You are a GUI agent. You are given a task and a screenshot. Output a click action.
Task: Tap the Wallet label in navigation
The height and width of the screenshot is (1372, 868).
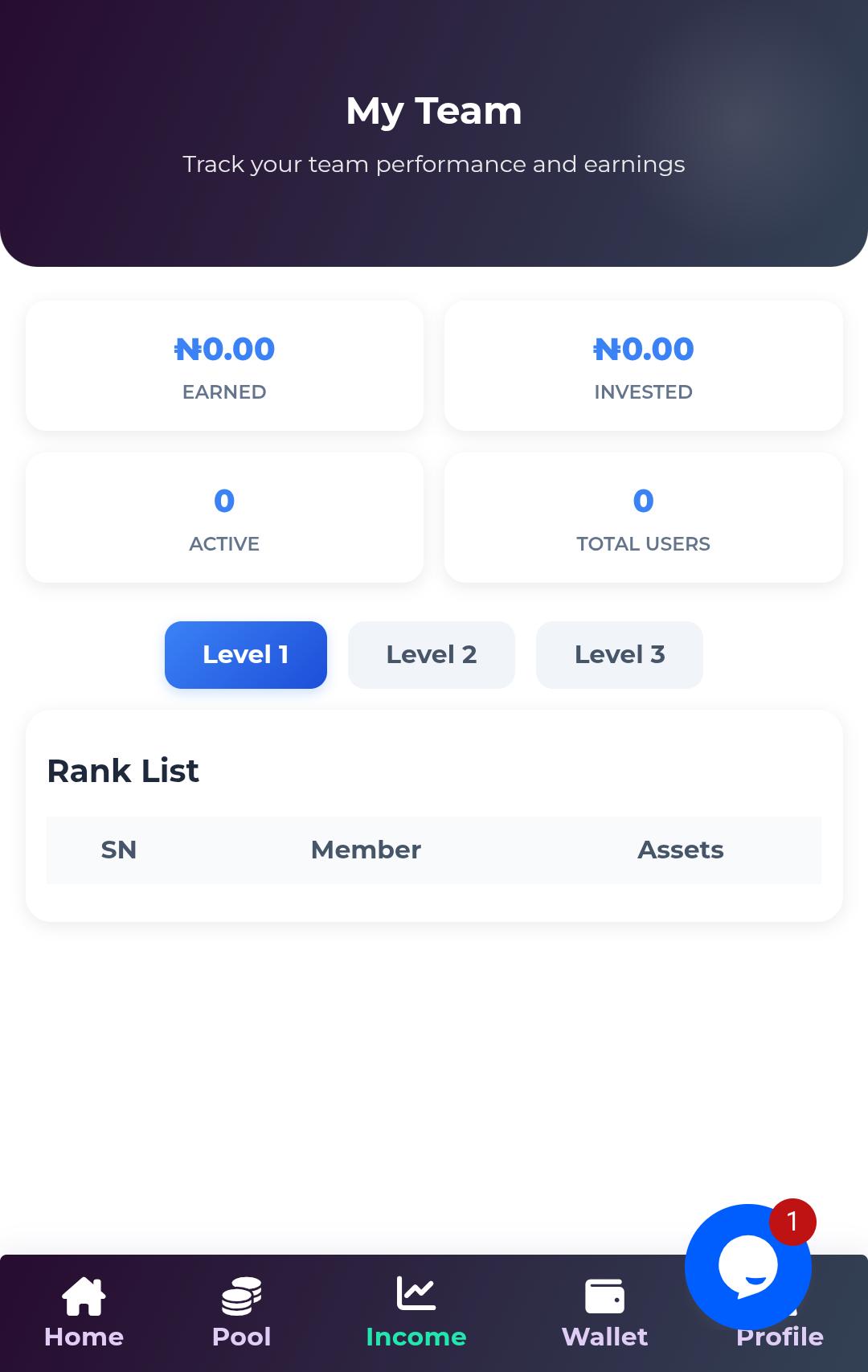click(604, 1337)
